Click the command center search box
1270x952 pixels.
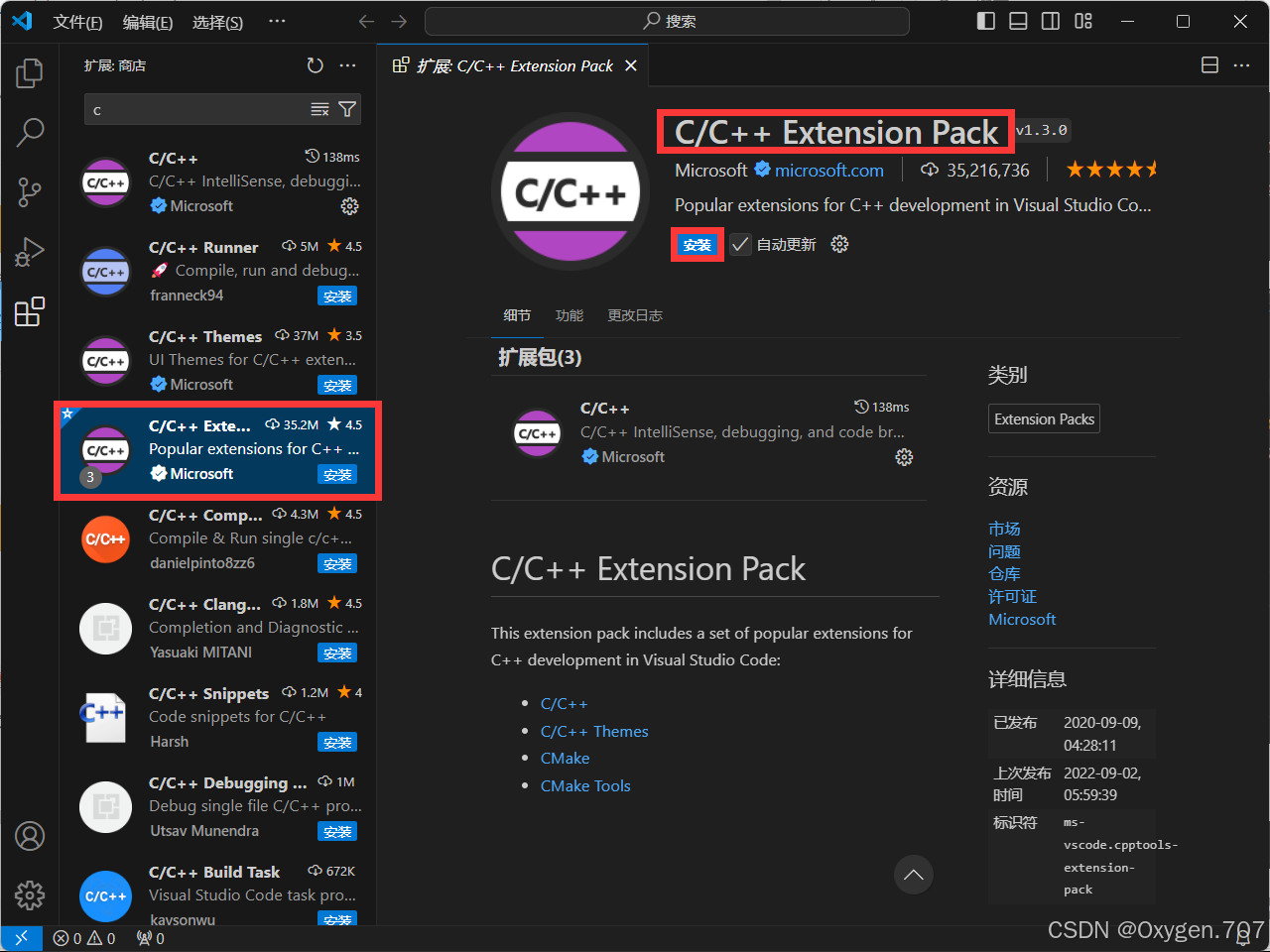[667, 21]
